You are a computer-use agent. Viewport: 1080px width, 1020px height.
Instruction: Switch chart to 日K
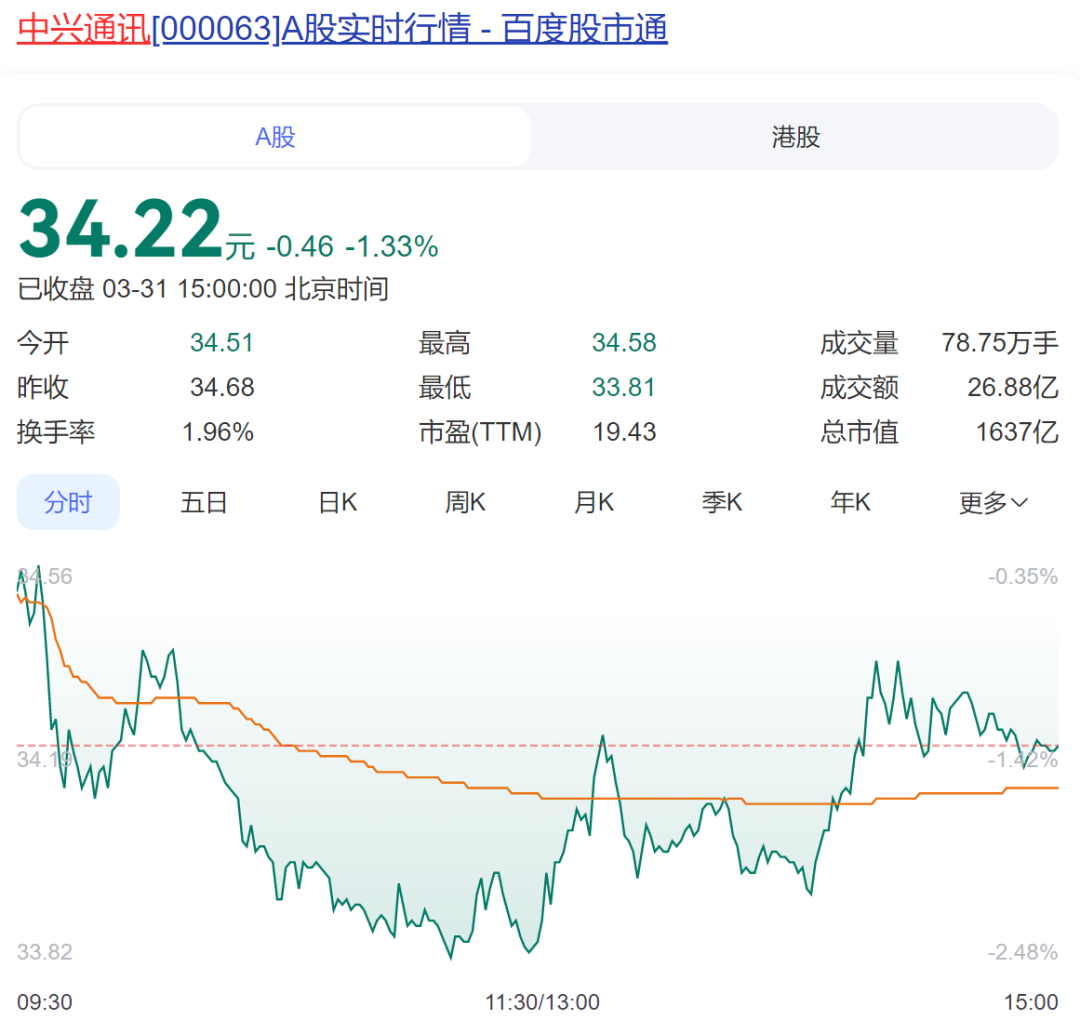[x=337, y=502]
